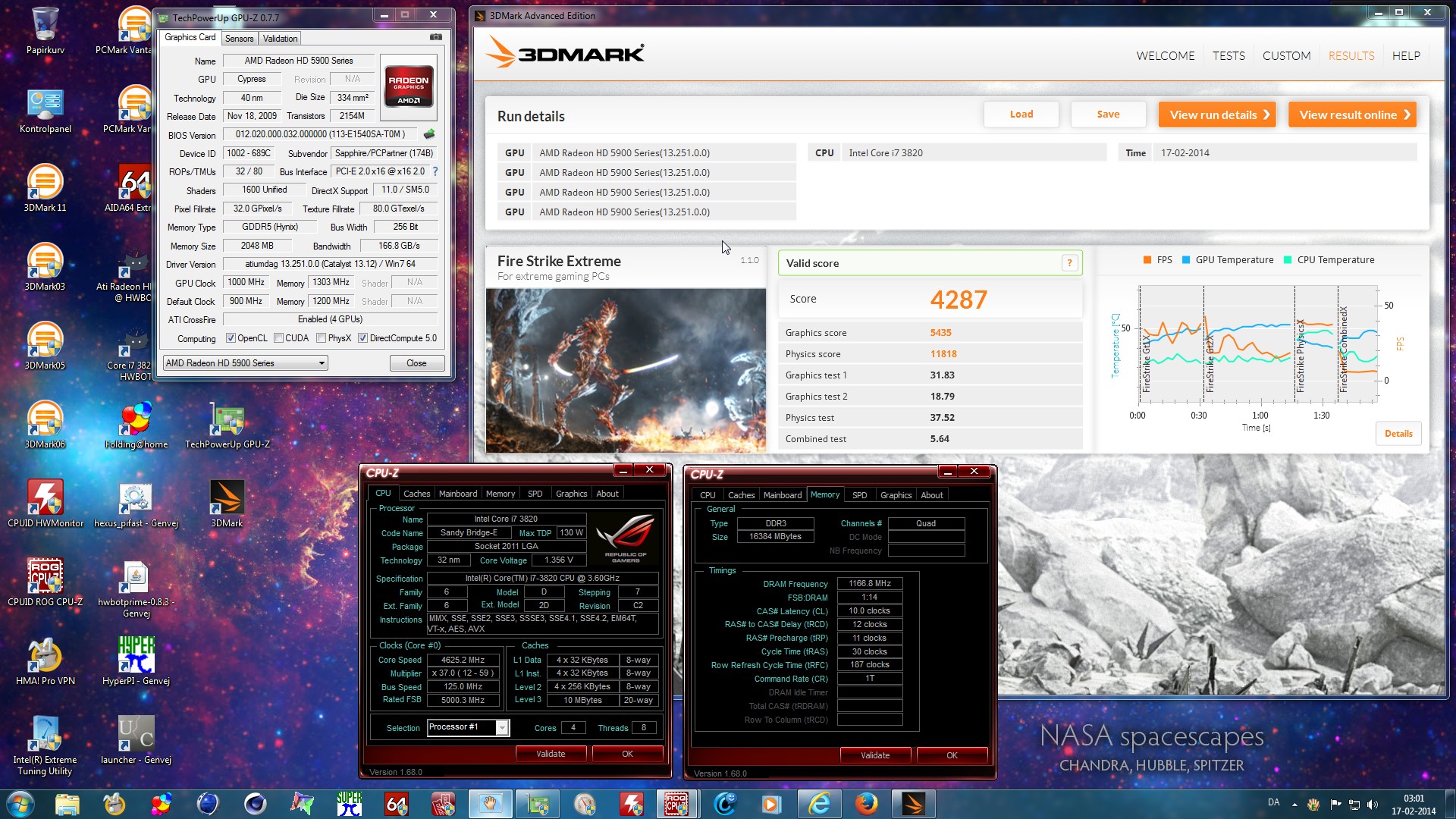The width and height of the screenshot is (1456, 819).
Task: Click Close button in GPU-Z
Action: [416, 363]
